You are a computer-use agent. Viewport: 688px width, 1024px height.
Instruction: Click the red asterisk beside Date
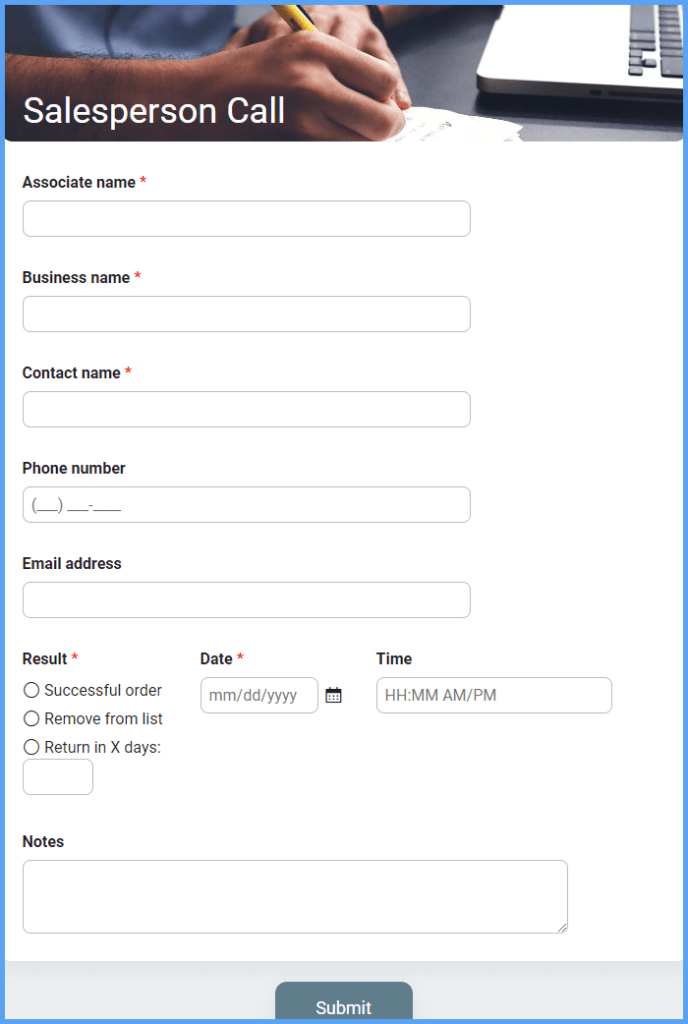click(239, 658)
